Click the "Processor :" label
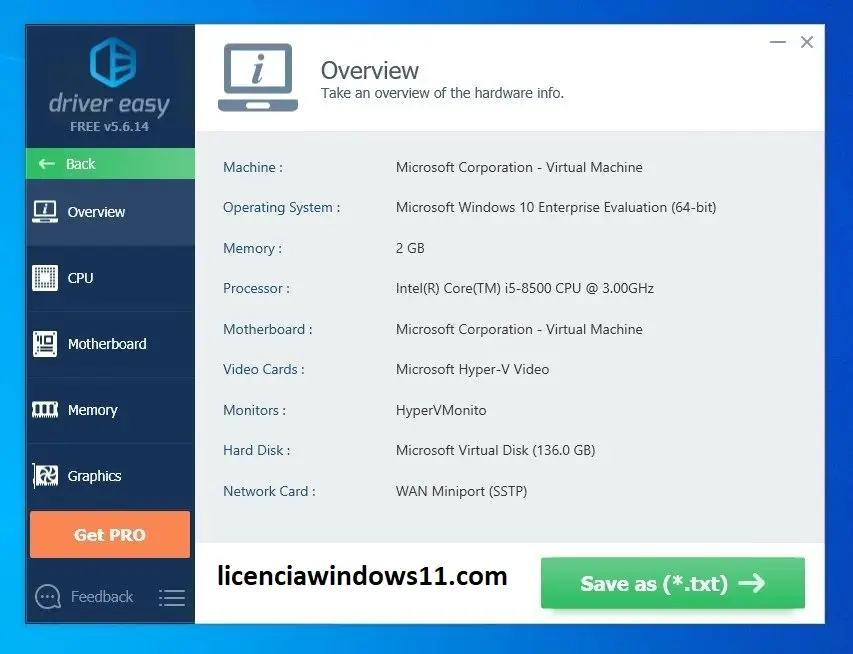This screenshot has height=654, width=853. (x=256, y=288)
